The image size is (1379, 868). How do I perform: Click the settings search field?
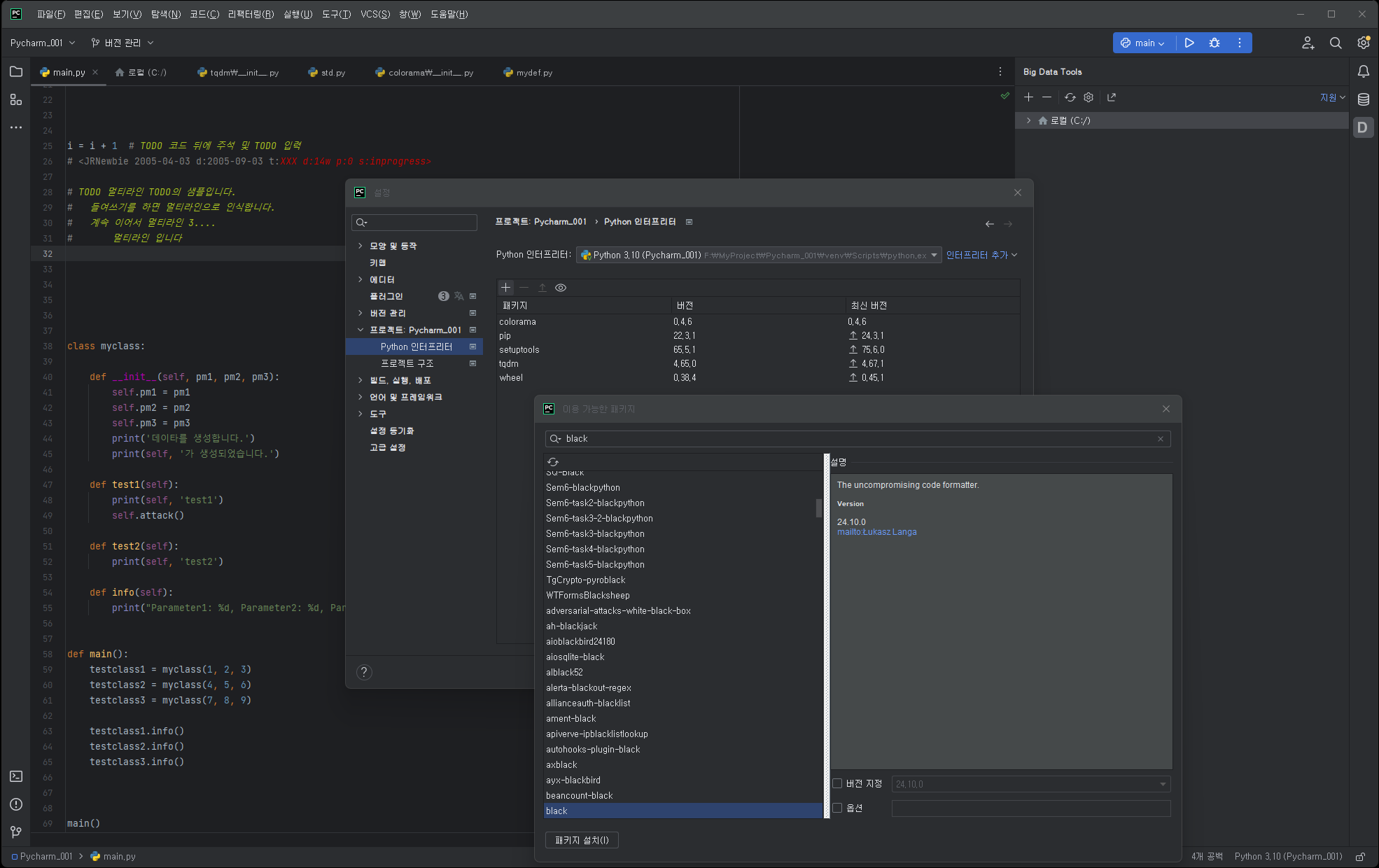tap(414, 223)
